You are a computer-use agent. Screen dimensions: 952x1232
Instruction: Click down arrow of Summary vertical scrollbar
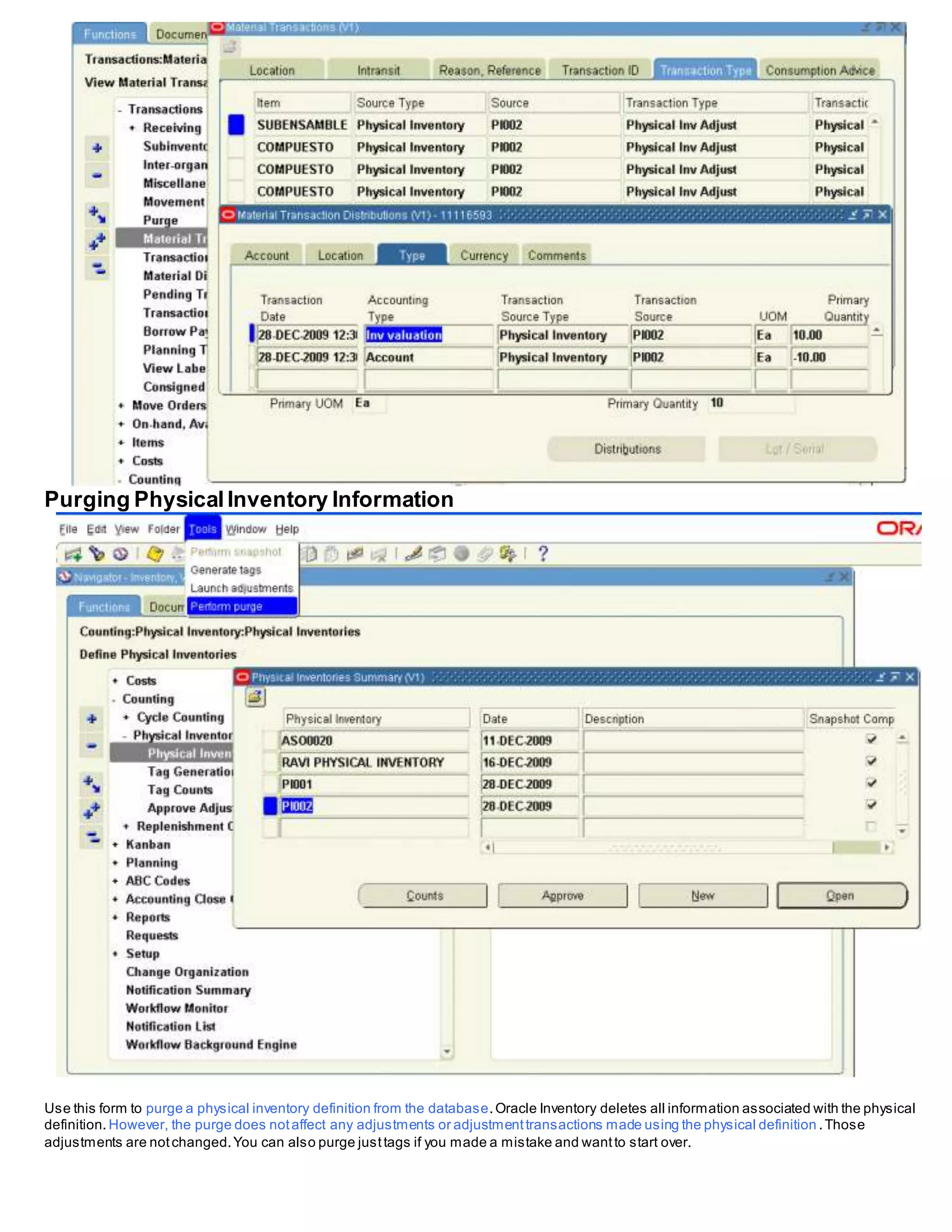(x=902, y=831)
